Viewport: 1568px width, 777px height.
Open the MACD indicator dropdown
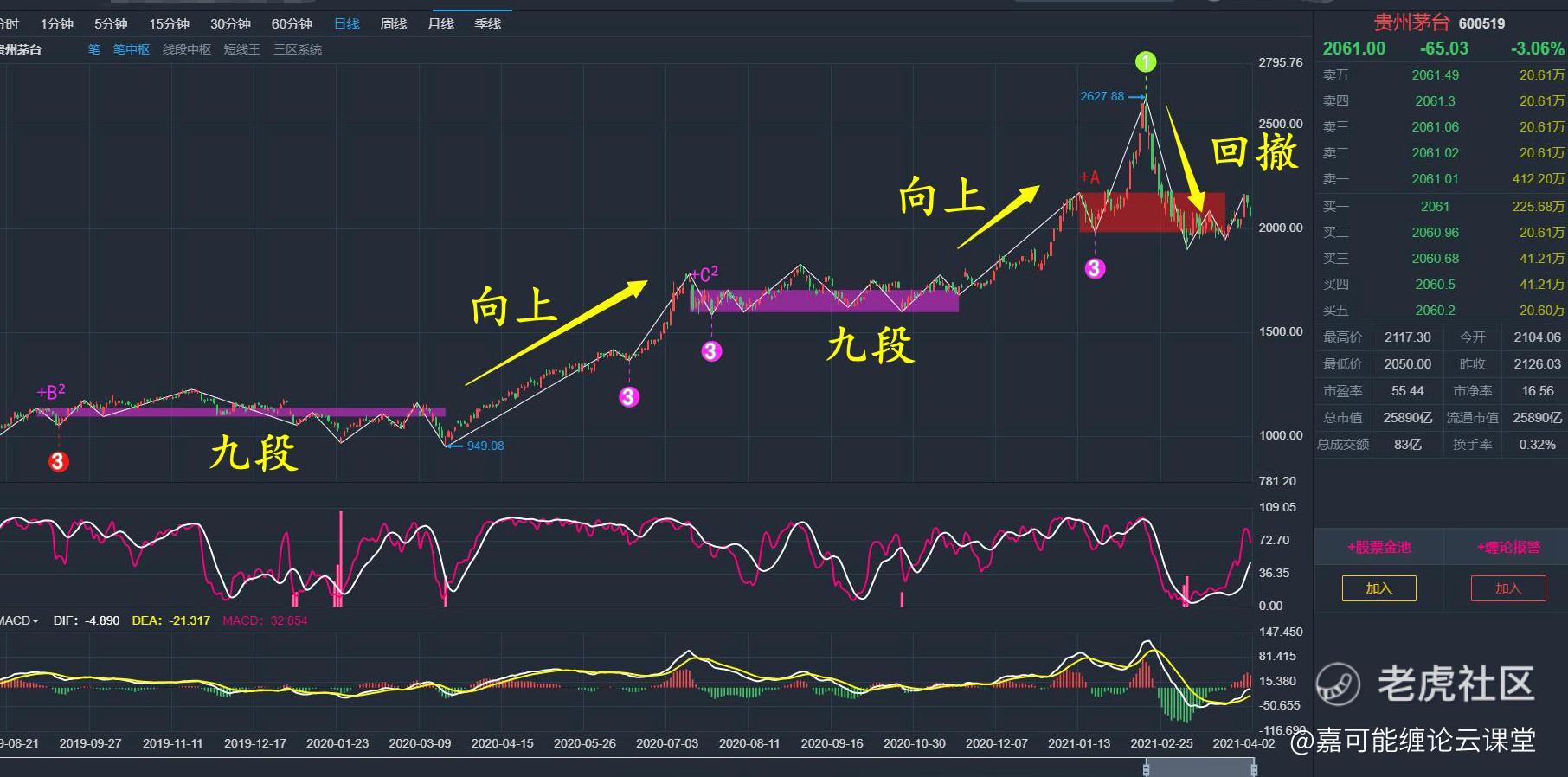[20, 620]
